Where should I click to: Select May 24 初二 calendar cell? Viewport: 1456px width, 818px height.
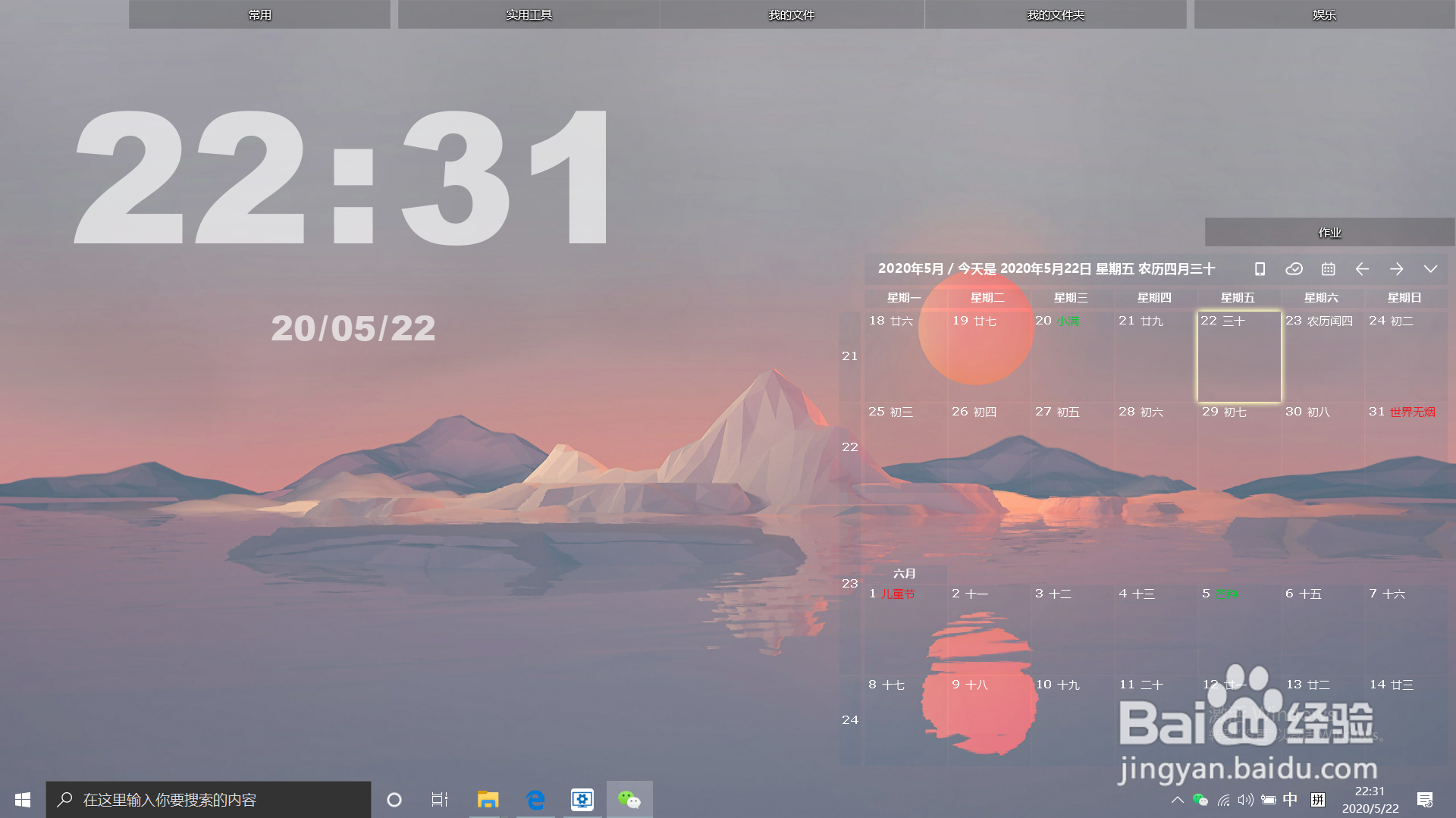click(x=1406, y=356)
